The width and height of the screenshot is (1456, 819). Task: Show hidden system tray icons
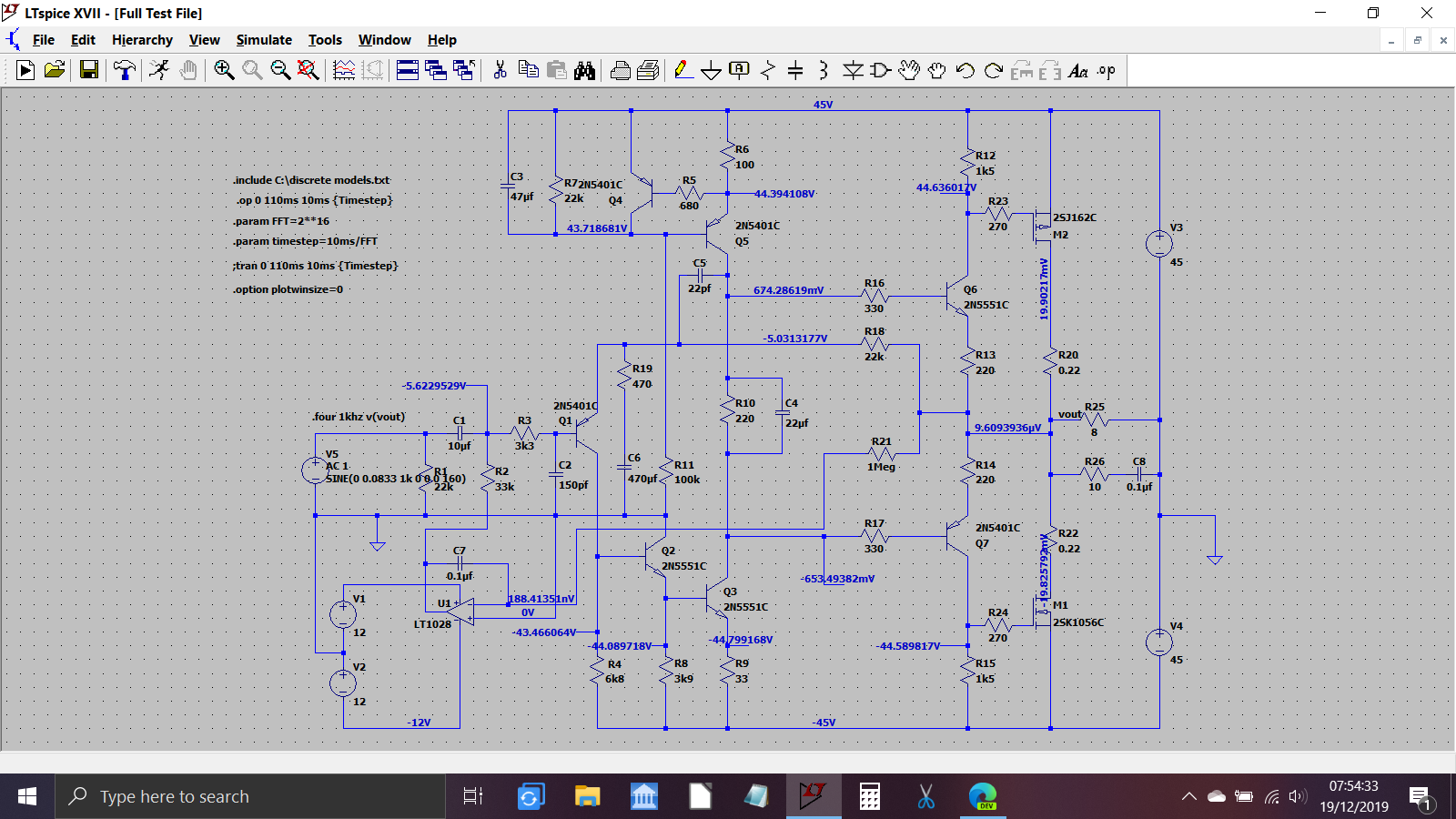pos(1188,797)
